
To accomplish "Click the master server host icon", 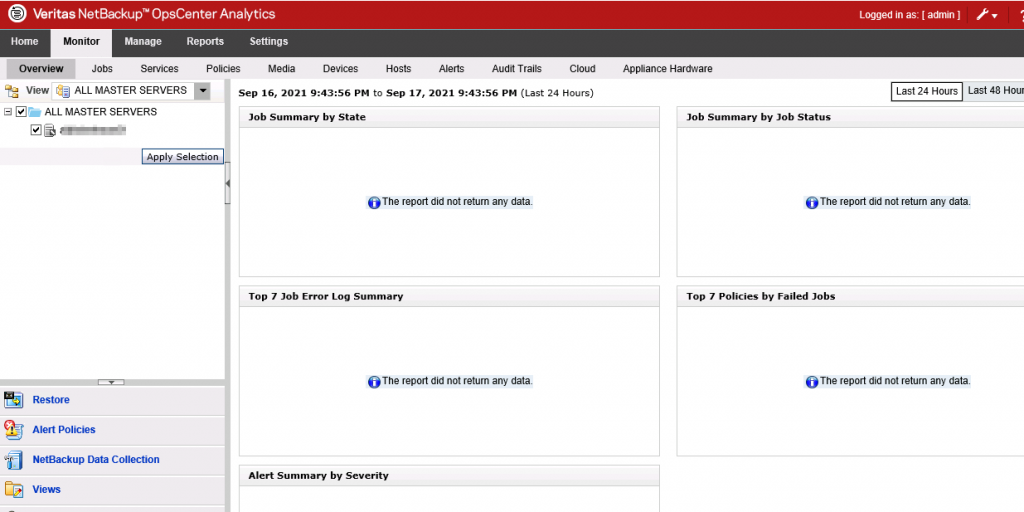I will [x=50, y=130].
